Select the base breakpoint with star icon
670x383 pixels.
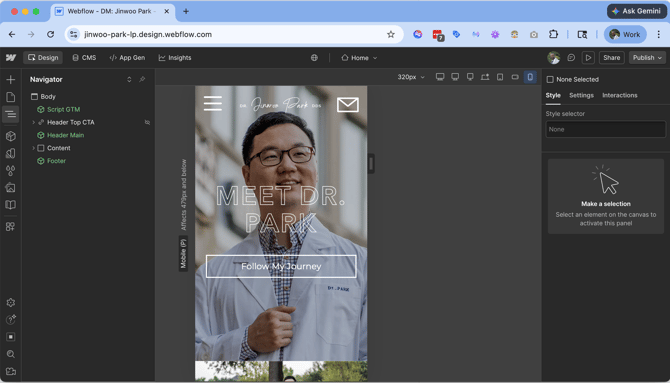(x=485, y=77)
